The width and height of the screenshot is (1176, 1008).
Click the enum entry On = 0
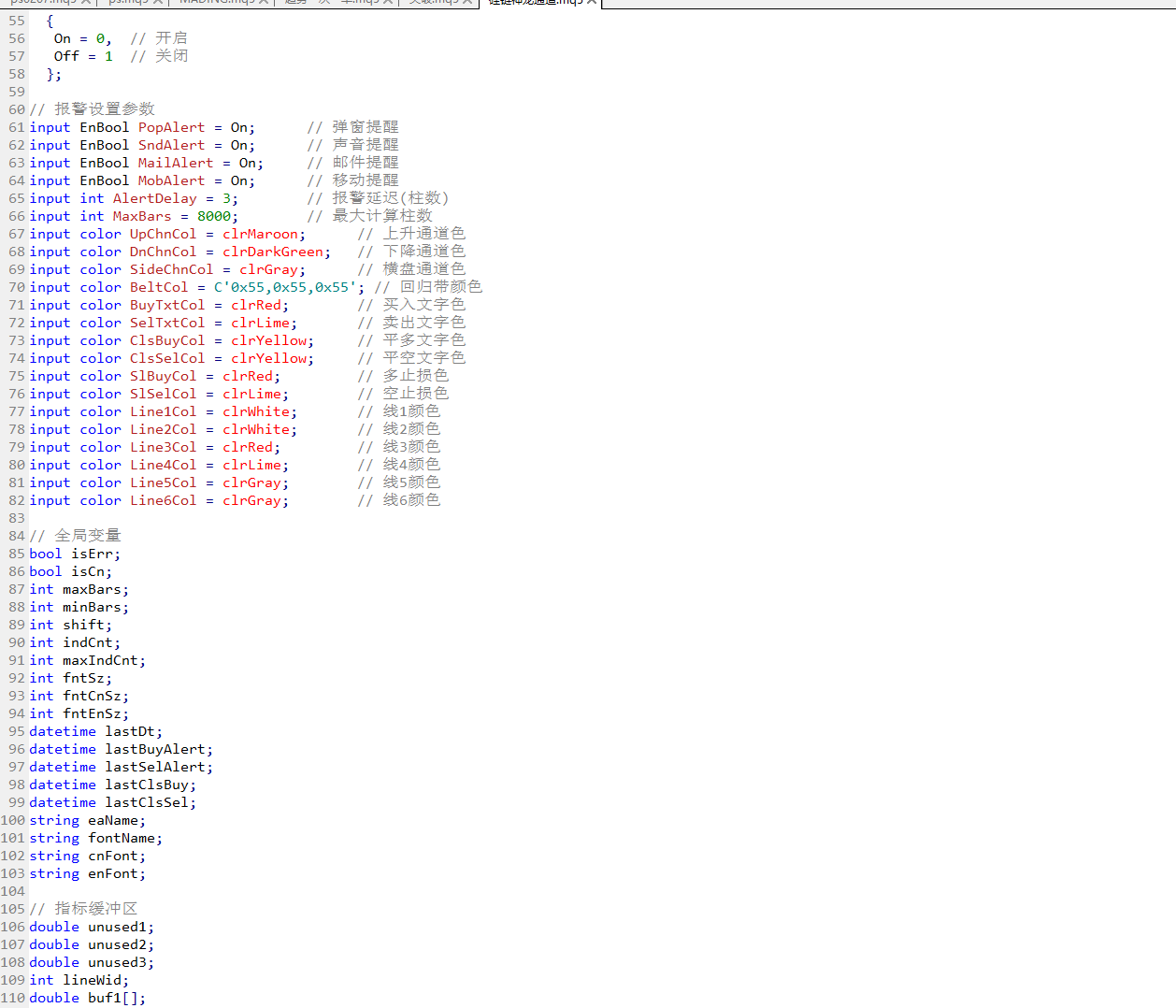[x=83, y=38]
